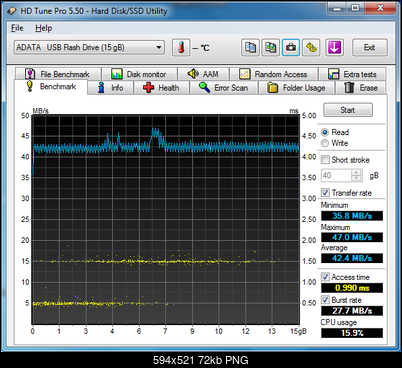Viewport: 402px width, 368px height.
Task: Click the Exit button
Action: [x=370, y=47]
